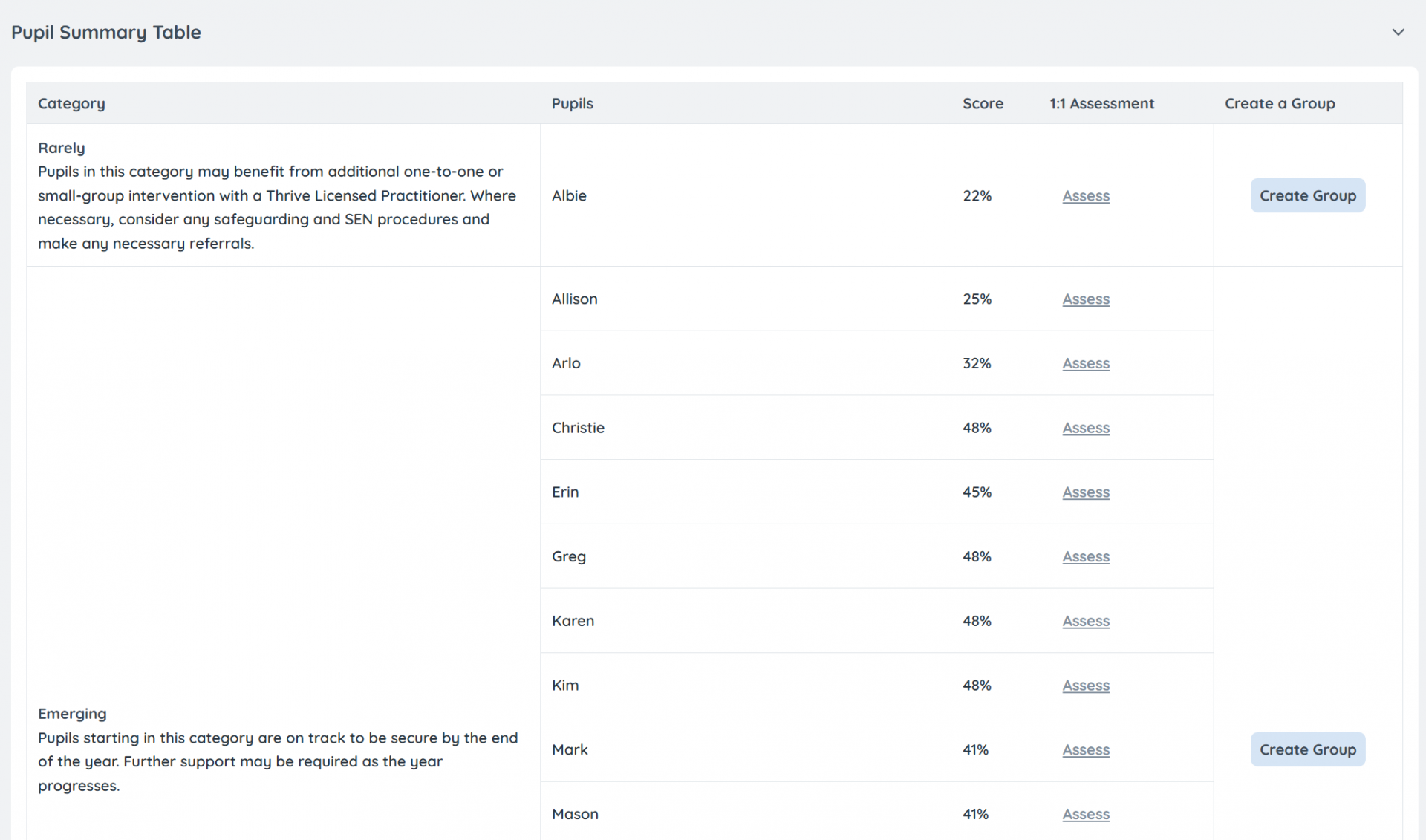Open Assess link for Kim
The height and width of the screenshot is (840, 1426).
(x=1085, y=686)
